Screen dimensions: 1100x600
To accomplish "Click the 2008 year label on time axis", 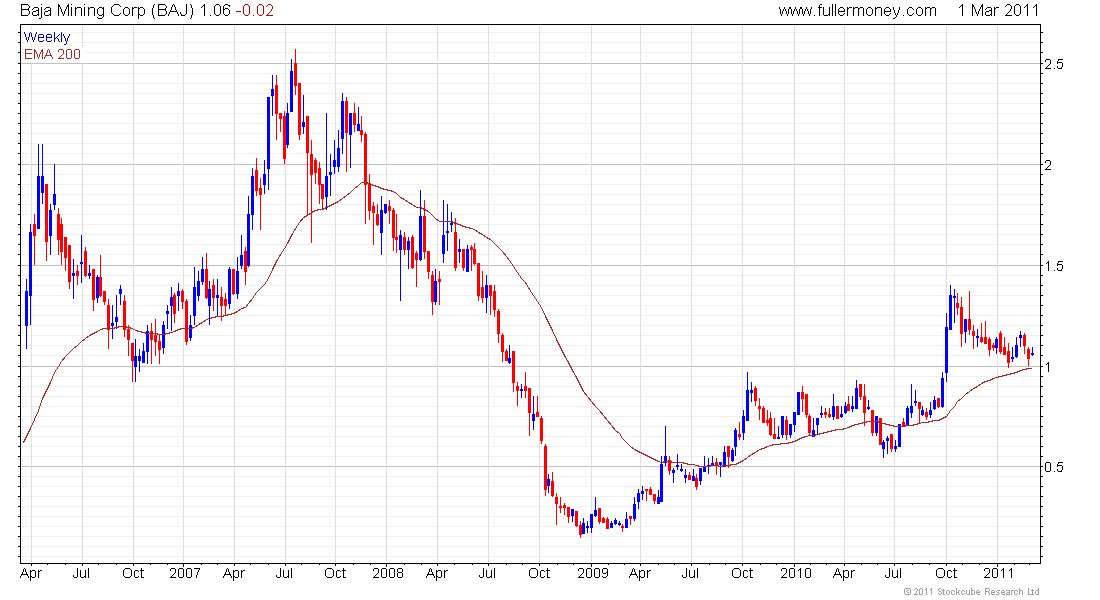I will point(388,573).
